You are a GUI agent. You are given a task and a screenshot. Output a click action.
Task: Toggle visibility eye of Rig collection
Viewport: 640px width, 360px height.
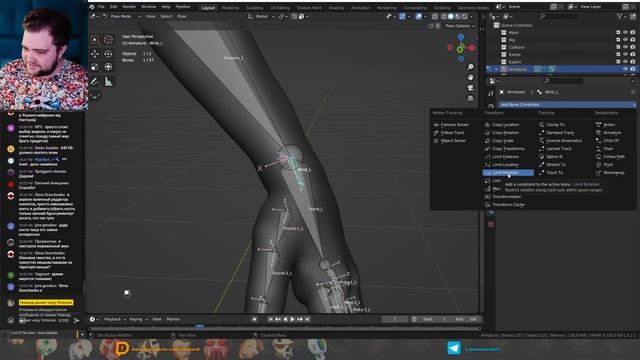point(625,40)
